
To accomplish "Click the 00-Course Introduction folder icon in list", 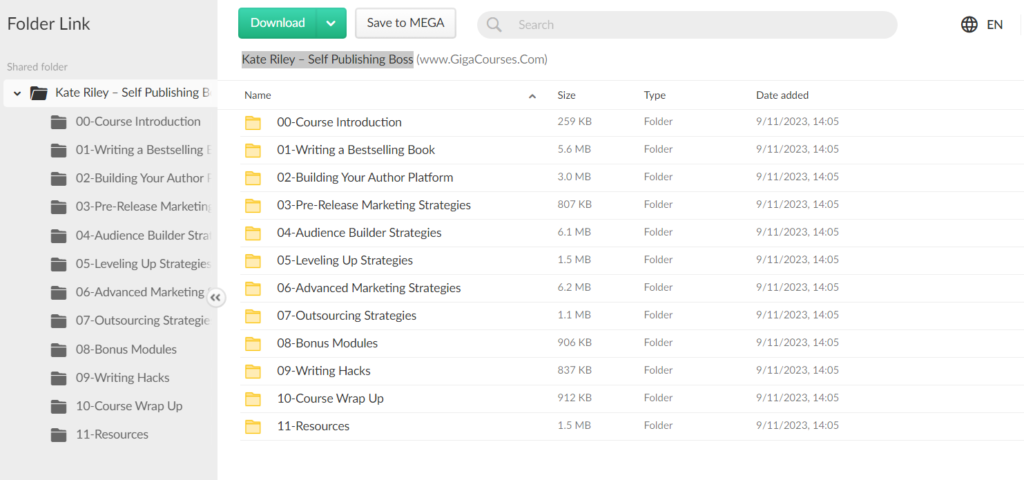I will [253, 122].
